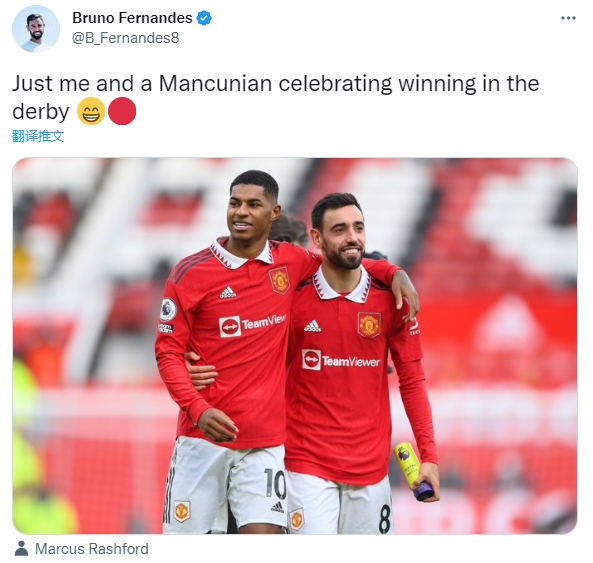Screen dimensions: 593x563
Task: Click the tagged person silhouette icon
Action: click(22, 549)
